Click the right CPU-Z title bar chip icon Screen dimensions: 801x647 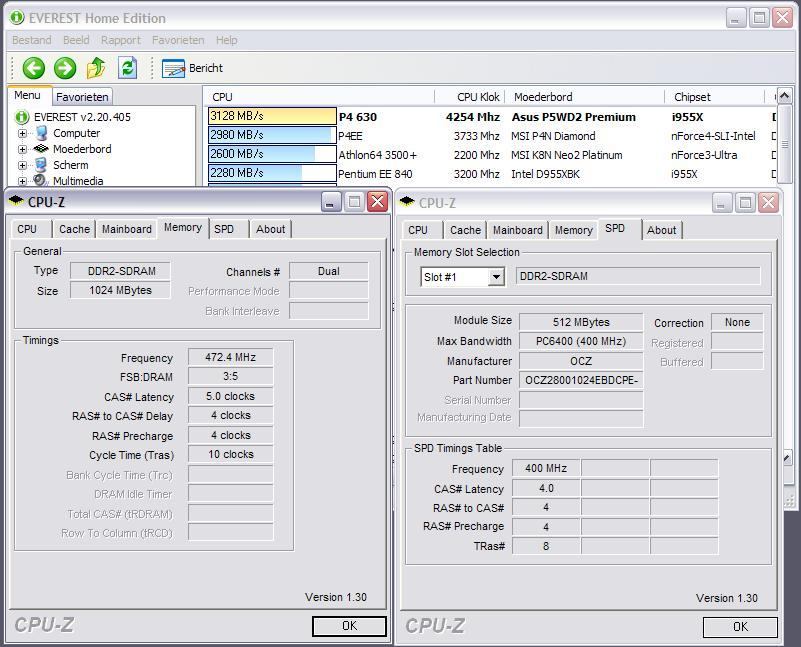point(407,202)
